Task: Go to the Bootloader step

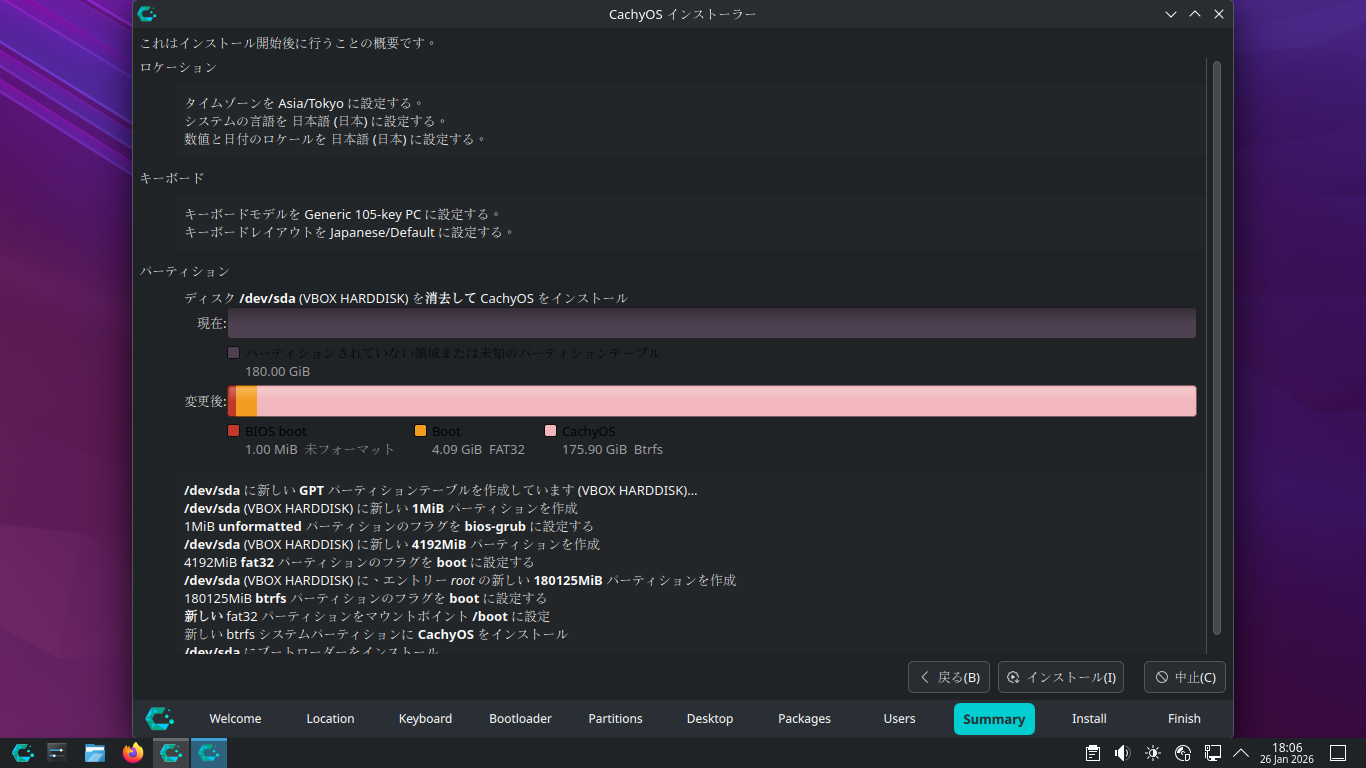Action: click(520, 719)
